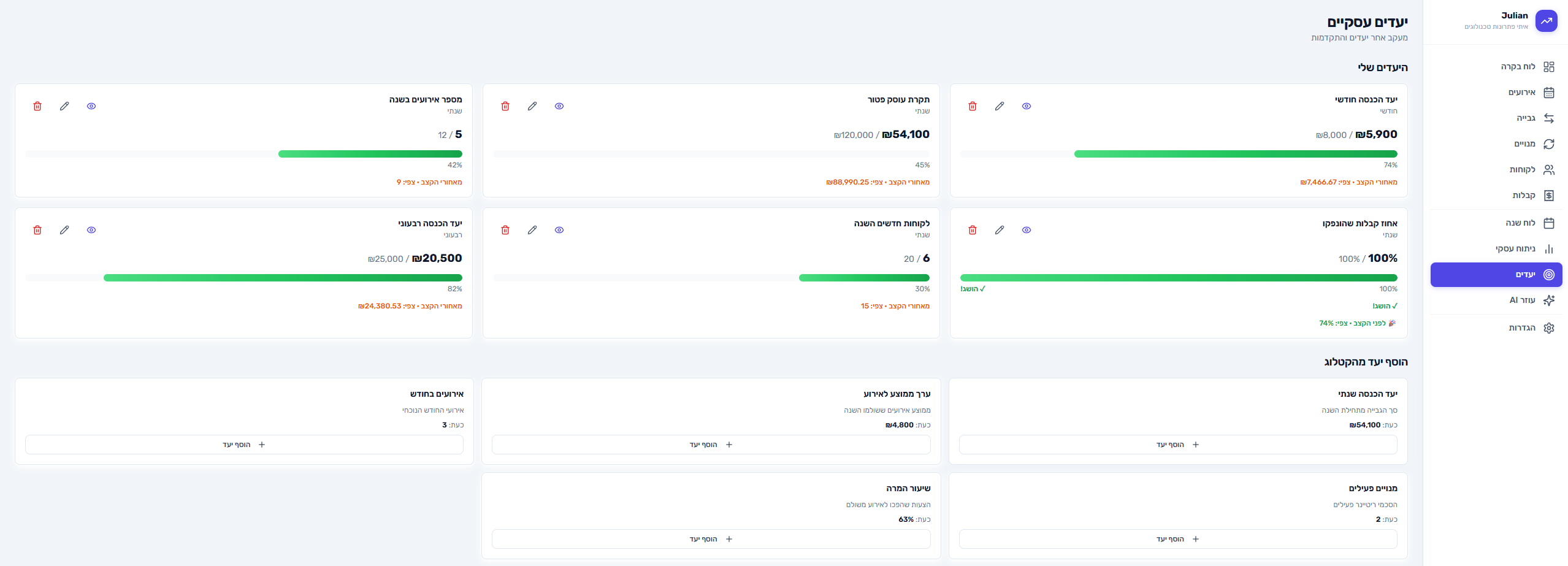Edit the יעד הכנסה רבעוני goal
Screen dimensions: 1568x566
pos(64,230)
